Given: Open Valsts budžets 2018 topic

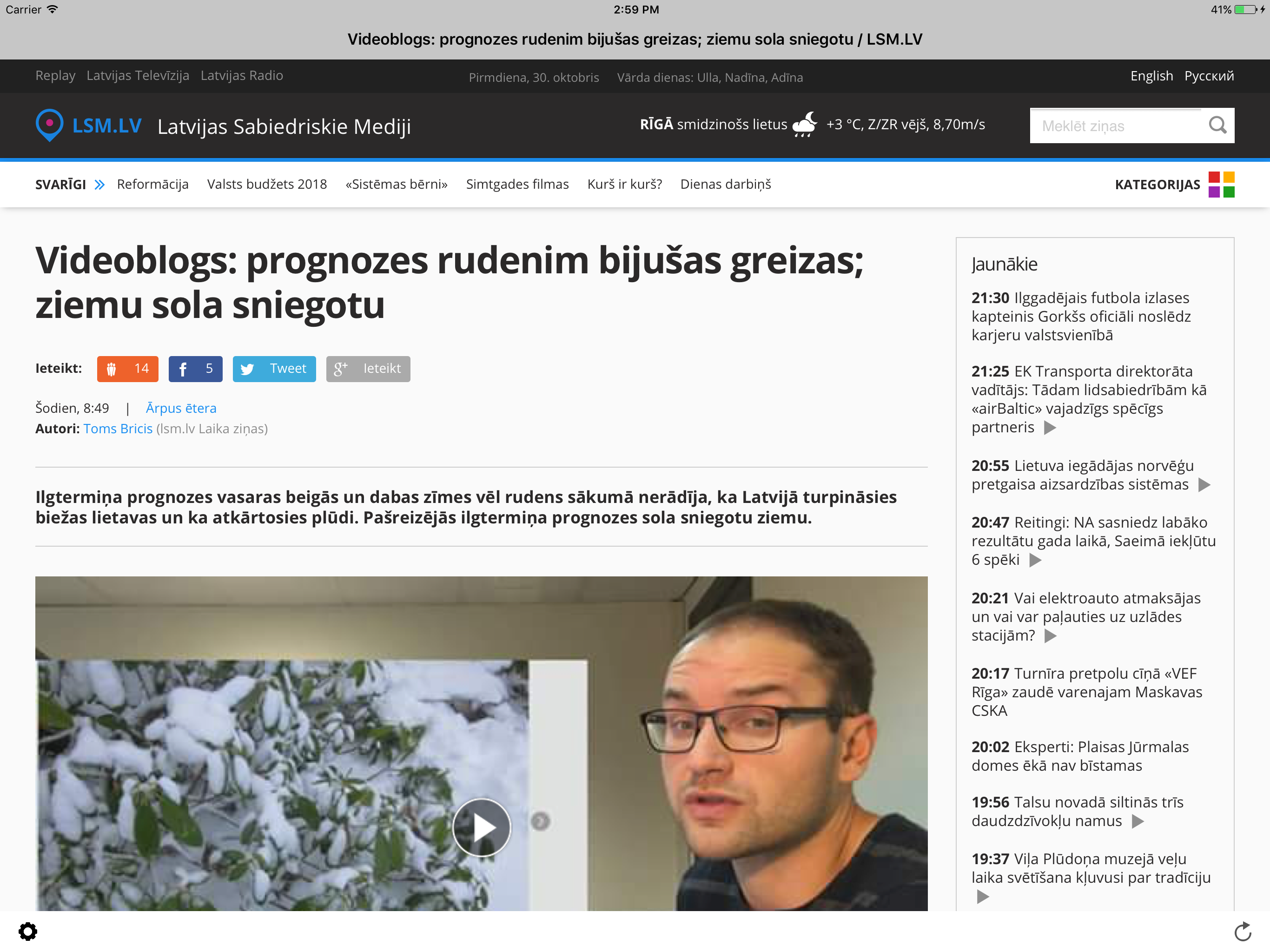Looking at the screenshot, I should click(x=266, y=185).
